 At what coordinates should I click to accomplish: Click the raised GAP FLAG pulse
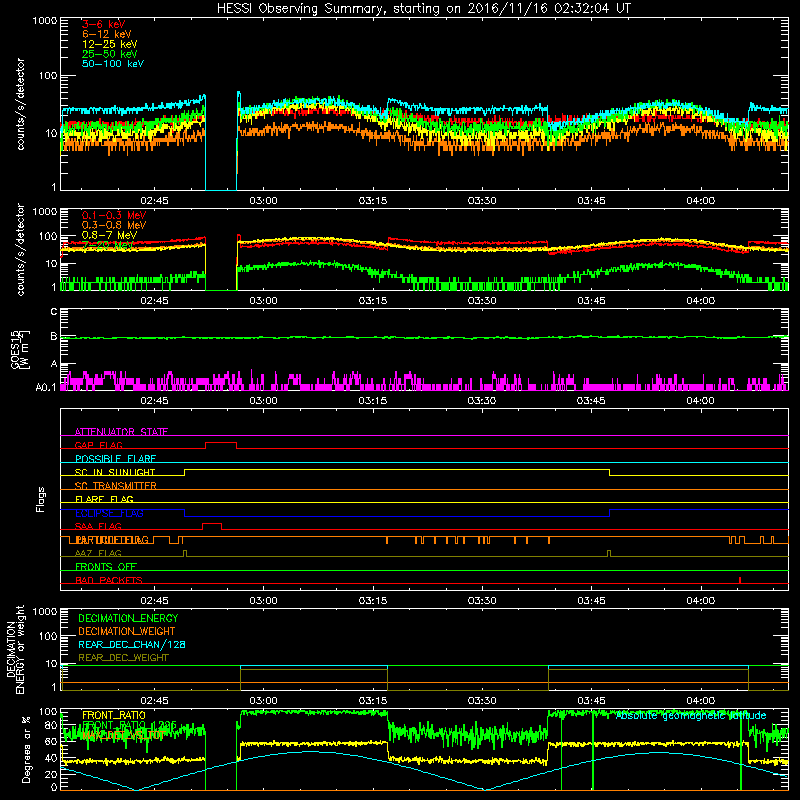[221, 443]
